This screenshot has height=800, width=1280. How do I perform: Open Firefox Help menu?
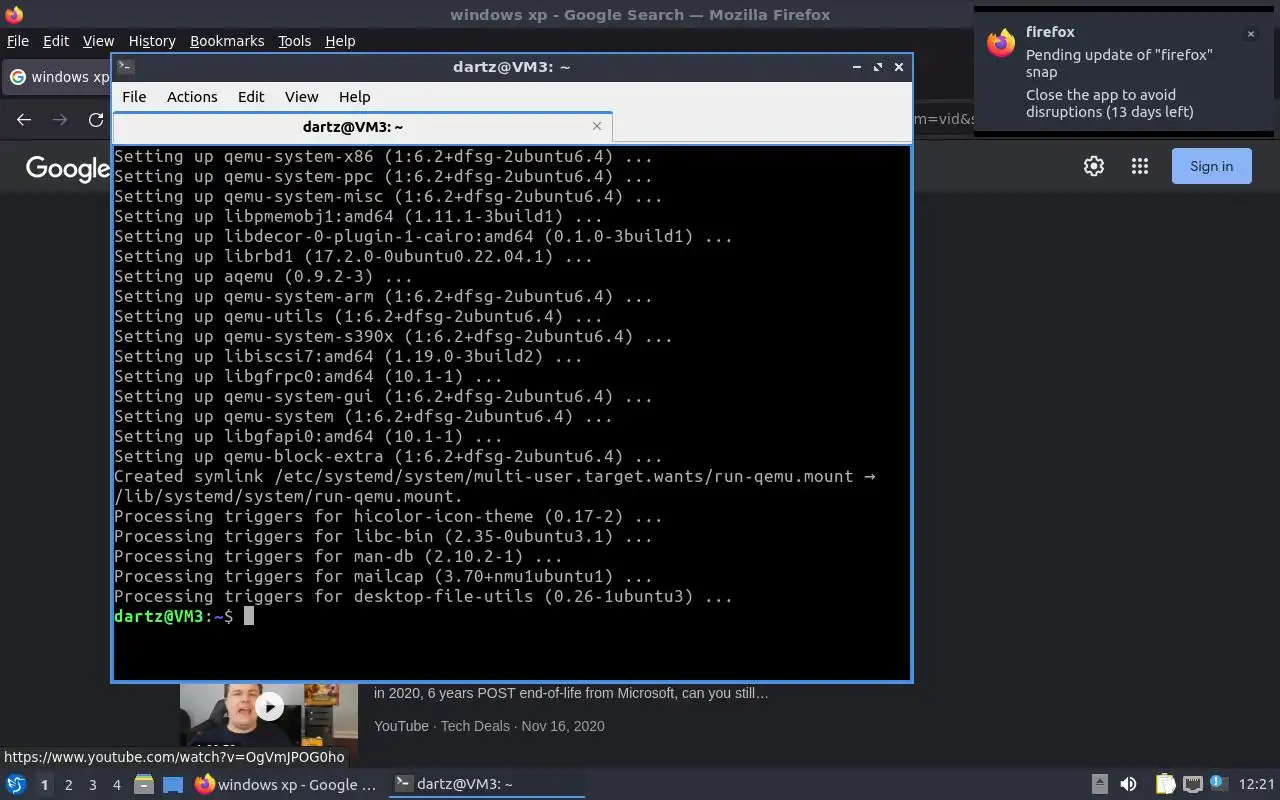[340, 41]
